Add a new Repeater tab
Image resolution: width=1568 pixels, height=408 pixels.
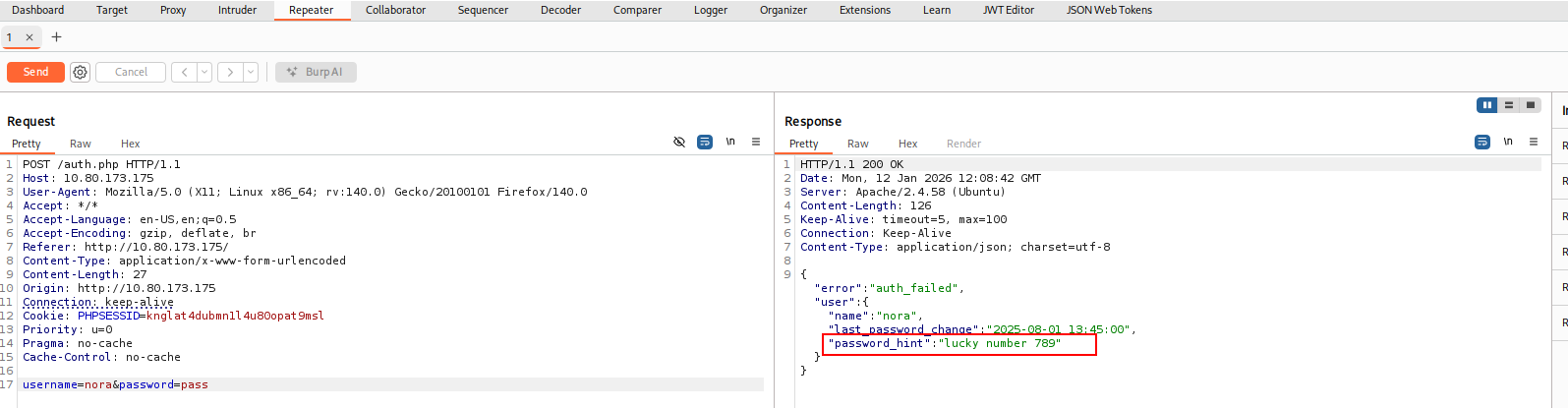click(x=56, y=37)
